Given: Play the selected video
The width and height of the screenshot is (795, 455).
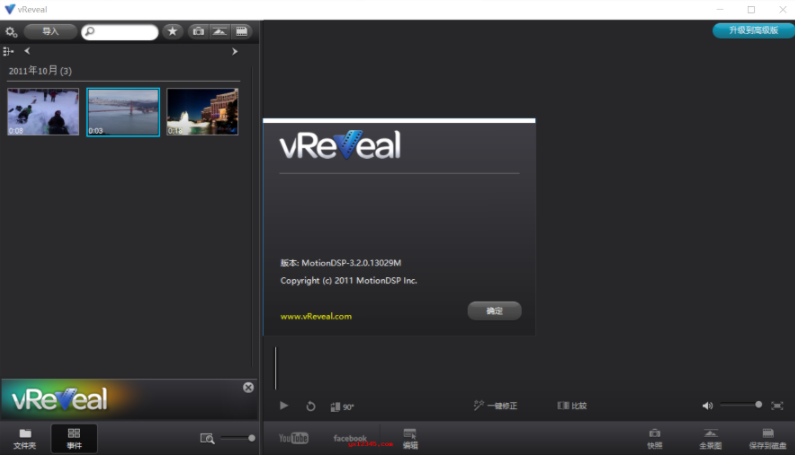Looking at the screenshot, I should coord(284,406).
